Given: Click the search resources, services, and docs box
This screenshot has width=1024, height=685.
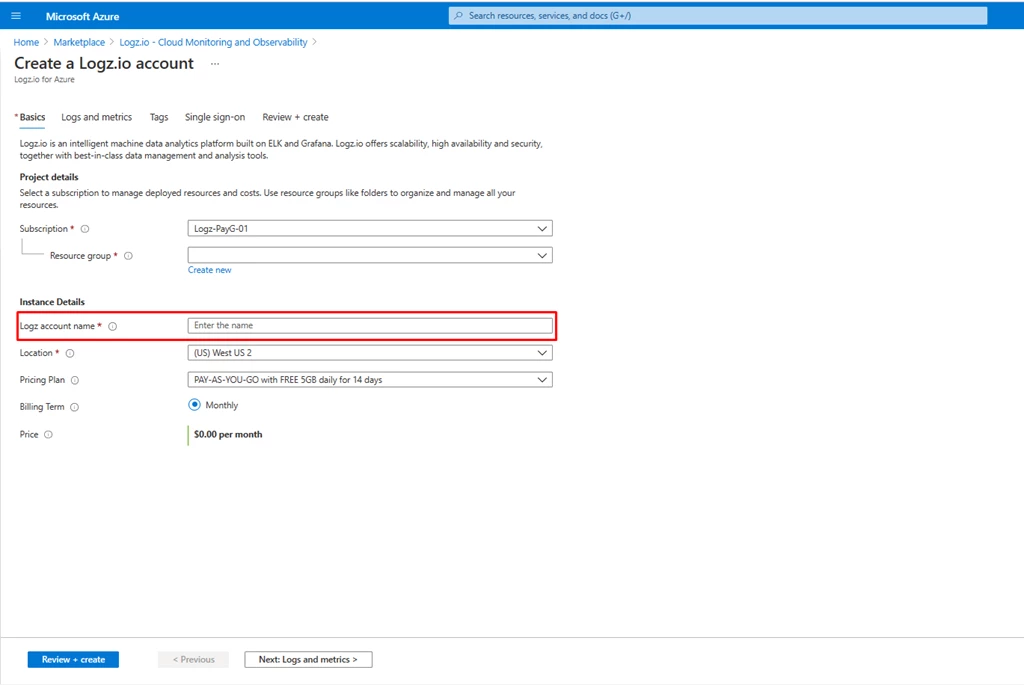Looking at the screenshot, I should pos(718,16).
